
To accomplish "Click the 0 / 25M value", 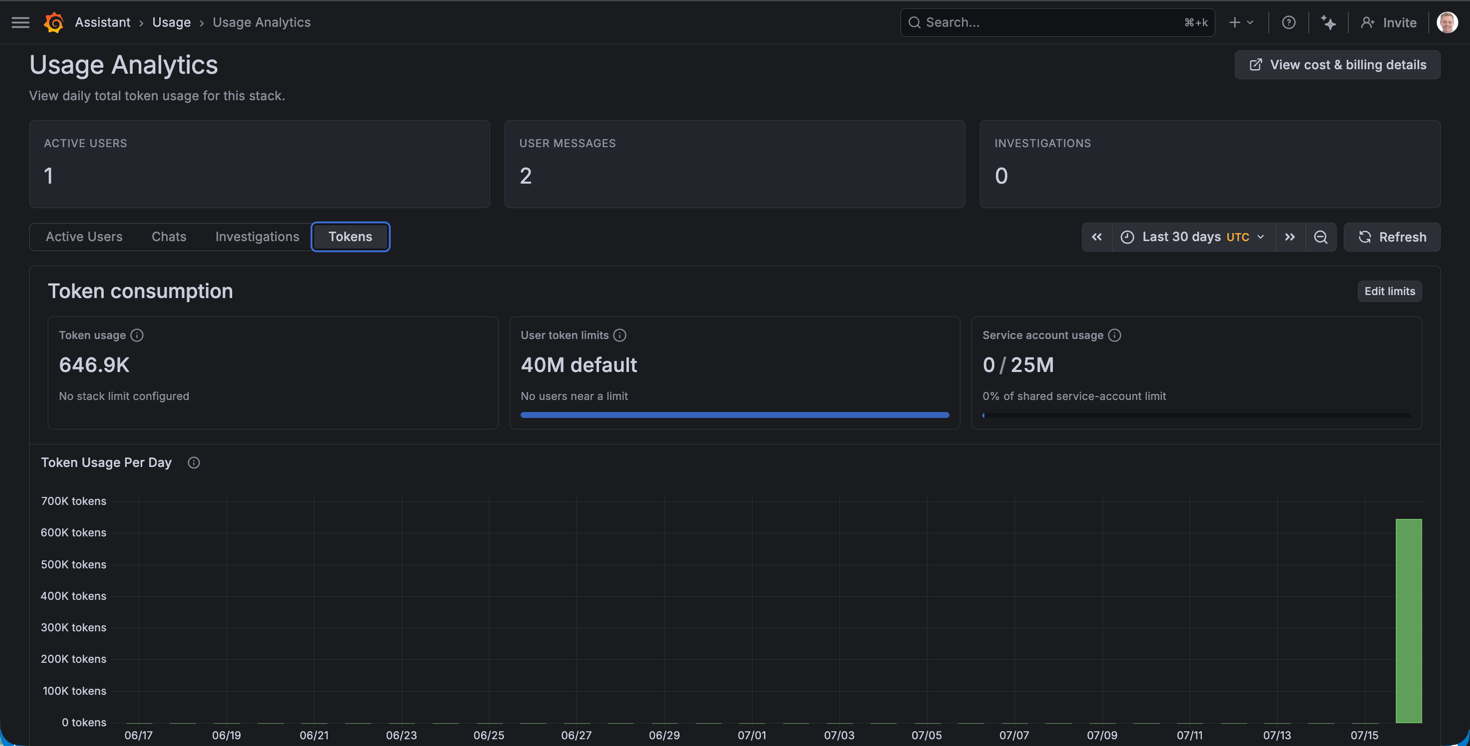I will 1018,365.
